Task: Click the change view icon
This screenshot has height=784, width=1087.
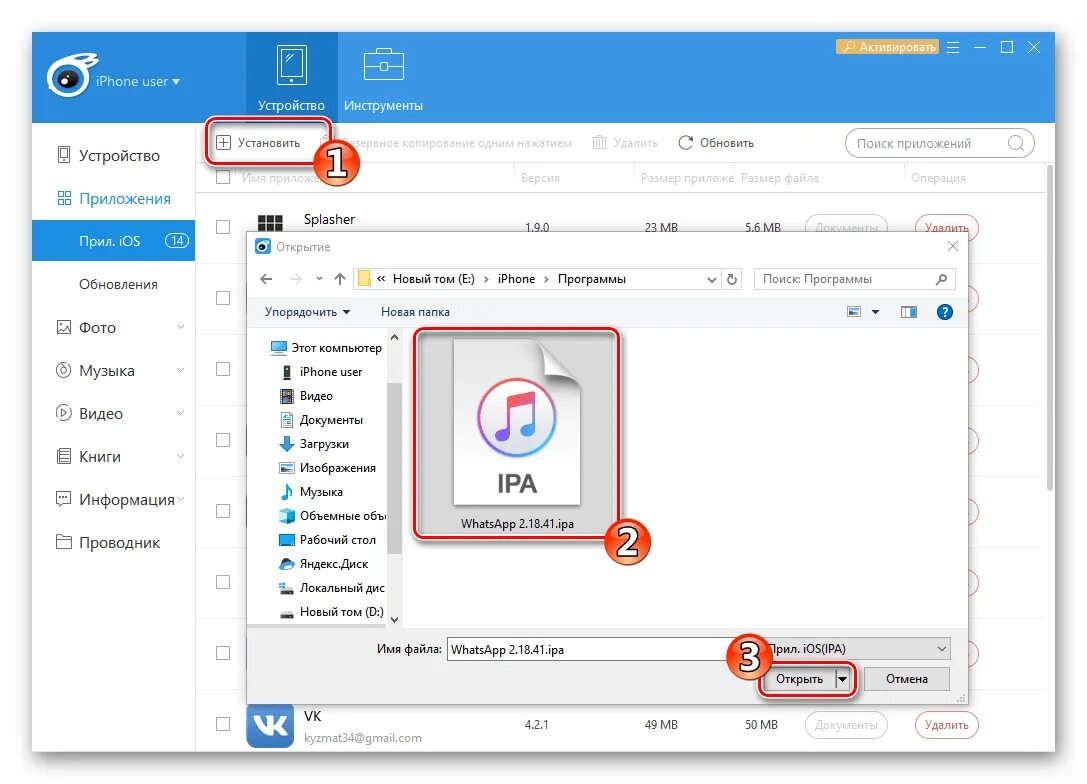Action: 854,312
